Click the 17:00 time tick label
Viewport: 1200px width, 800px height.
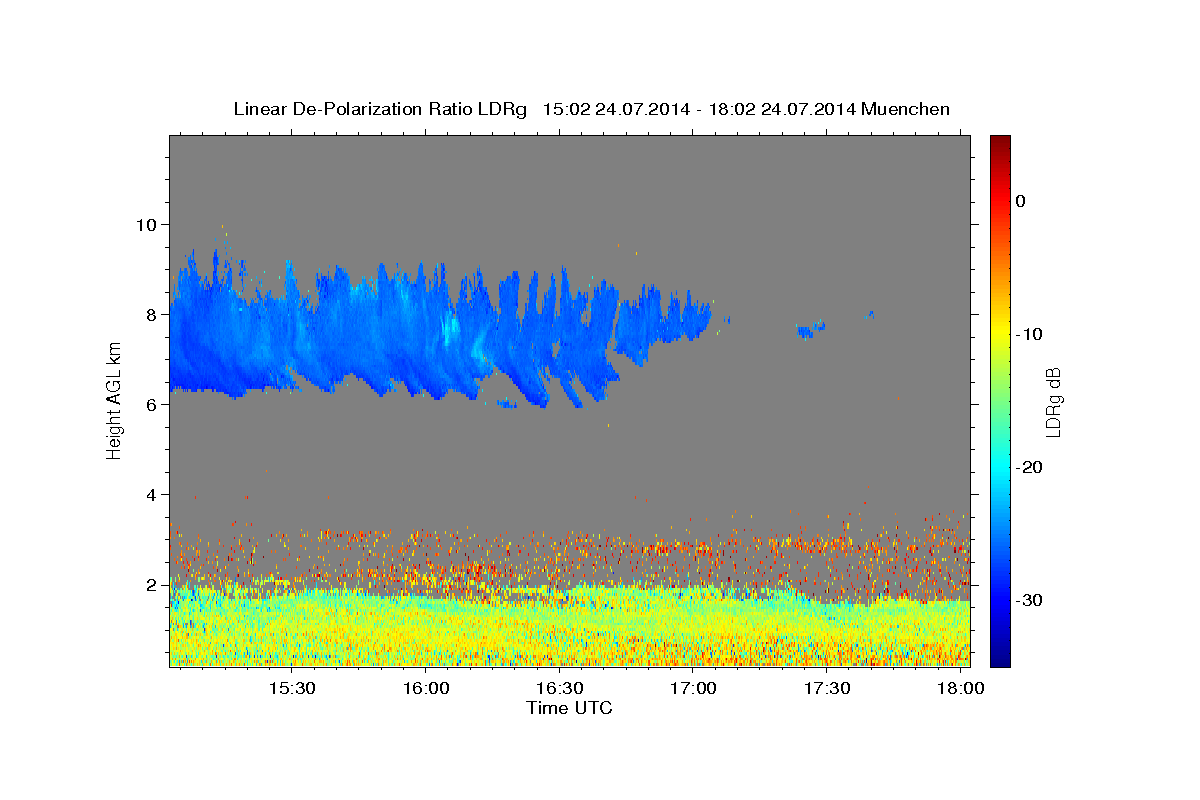[x=693, y=689]
